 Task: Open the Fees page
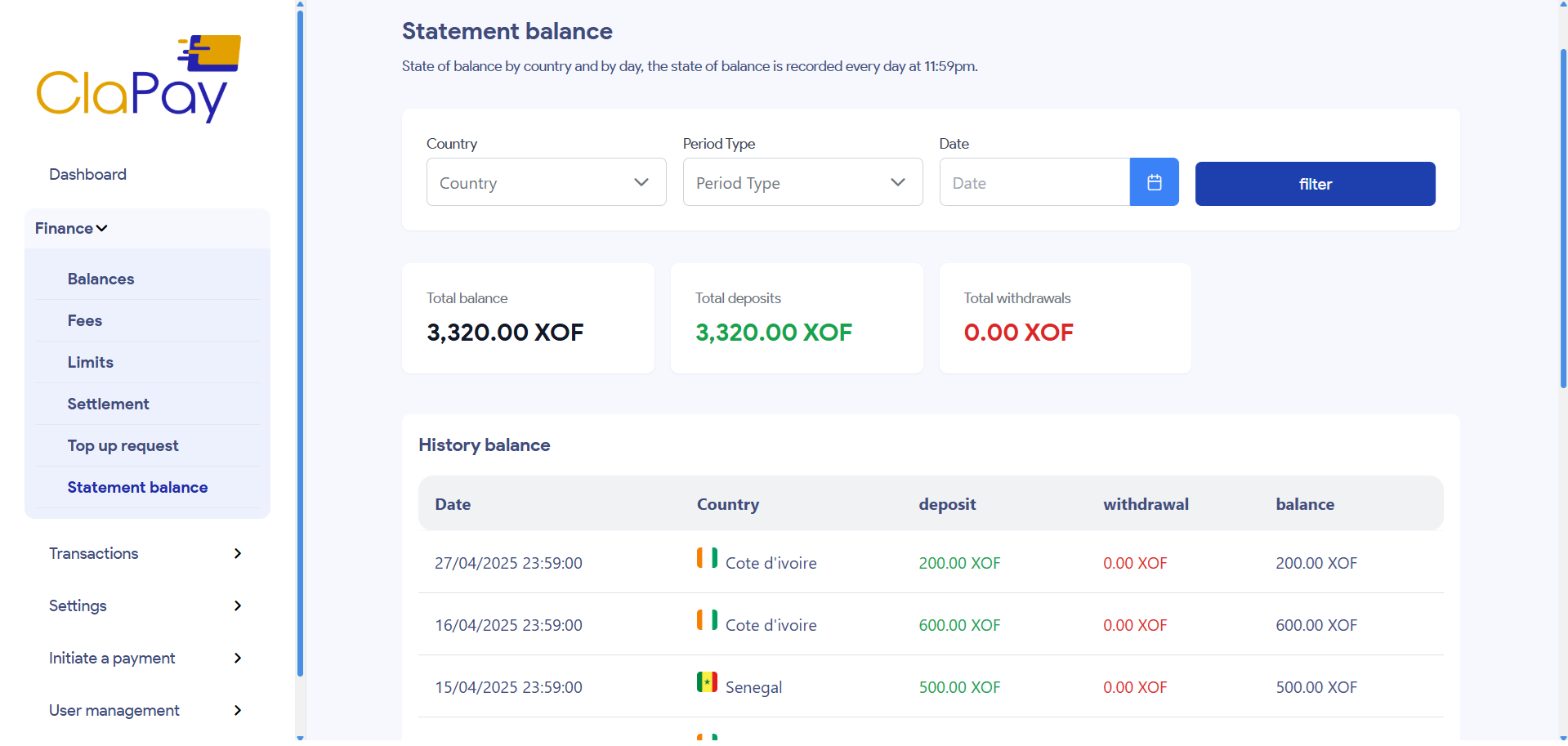pos(84,320)
